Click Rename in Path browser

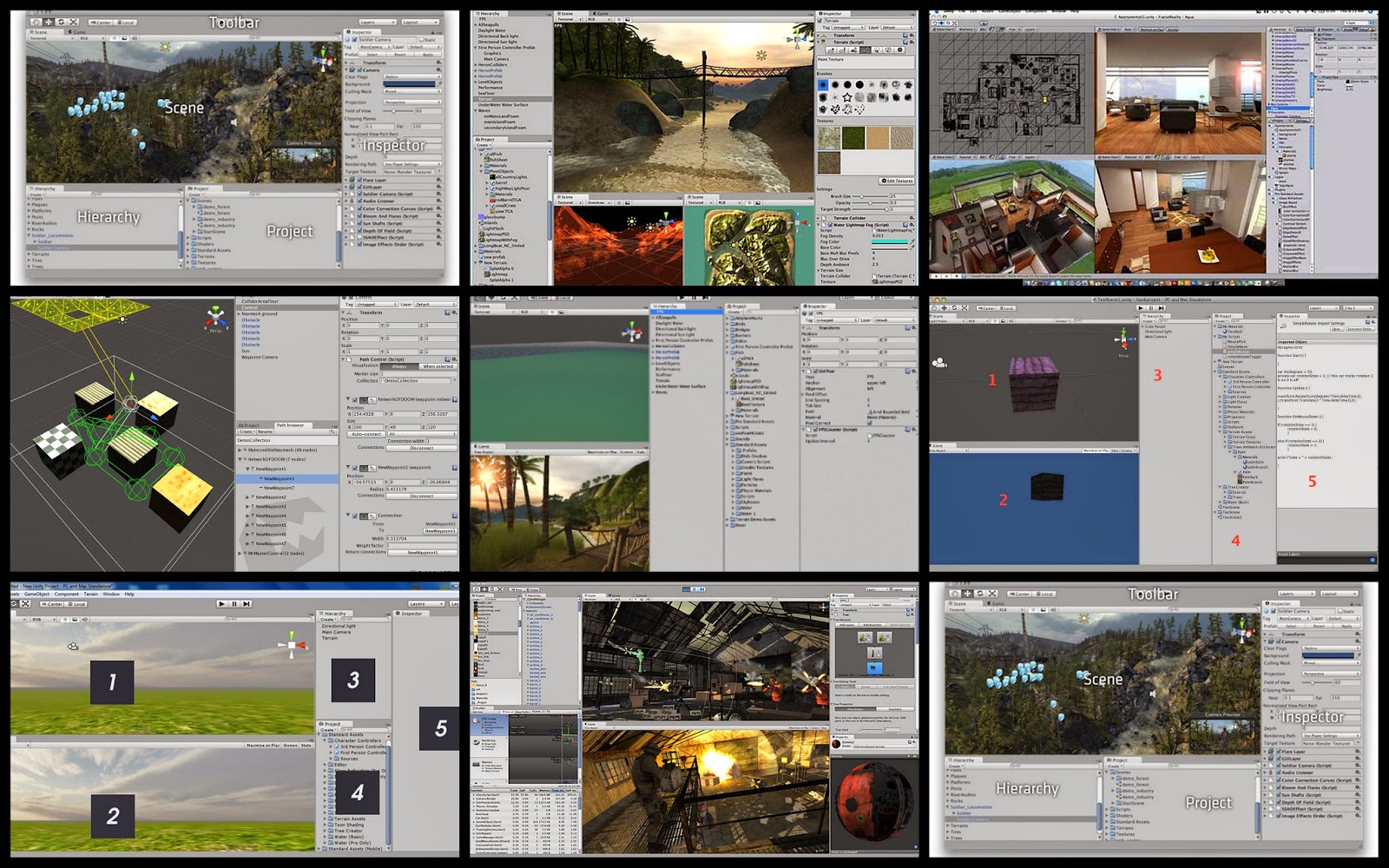coord(265,431)
